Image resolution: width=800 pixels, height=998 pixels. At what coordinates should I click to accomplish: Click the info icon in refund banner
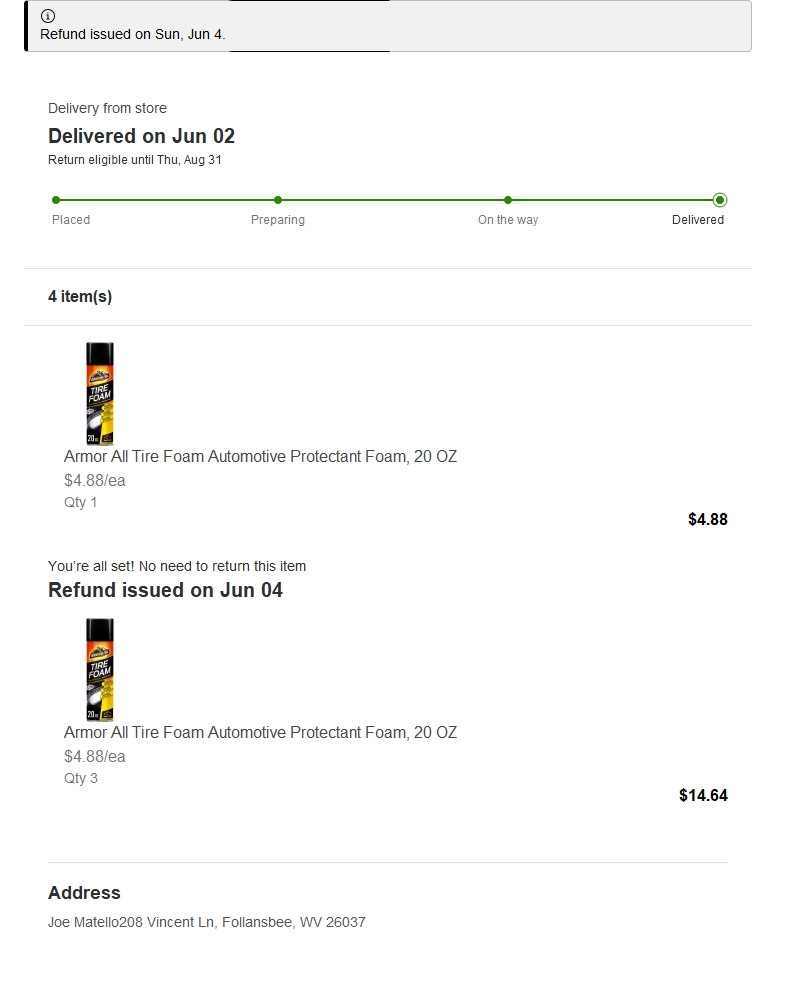pyautogui.click(x=48, y=16)
